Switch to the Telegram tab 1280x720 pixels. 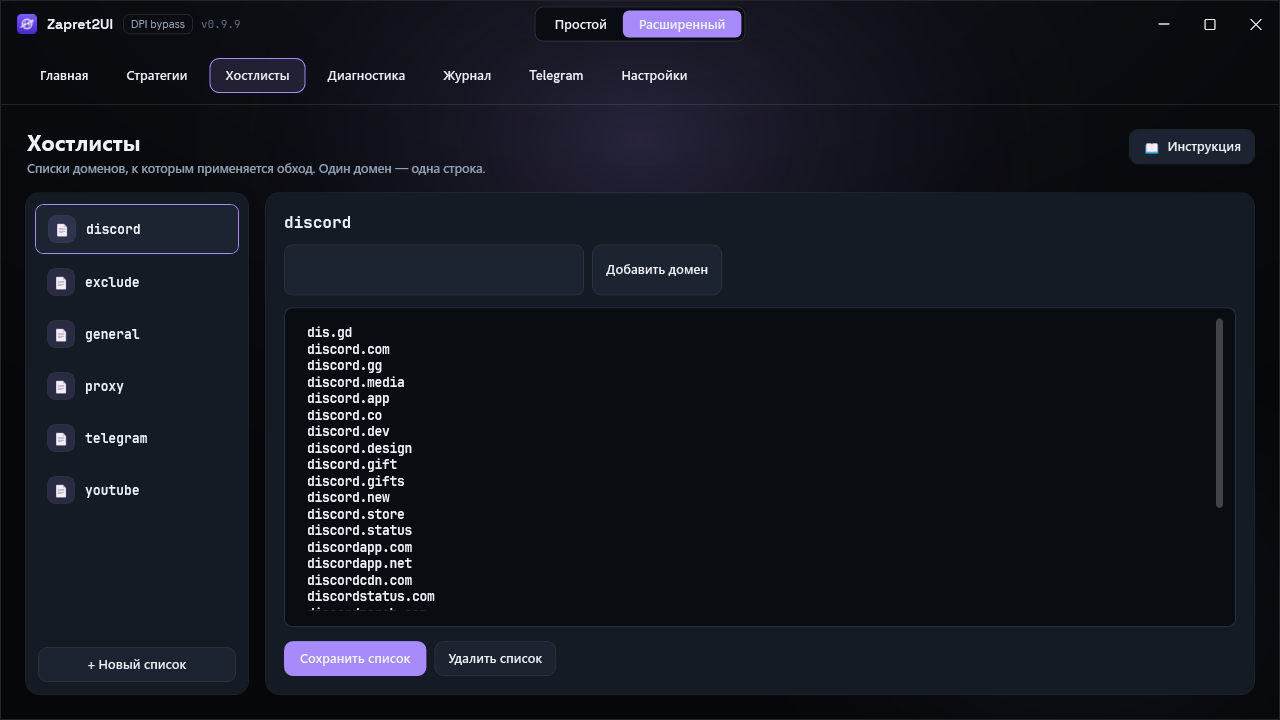556,75
